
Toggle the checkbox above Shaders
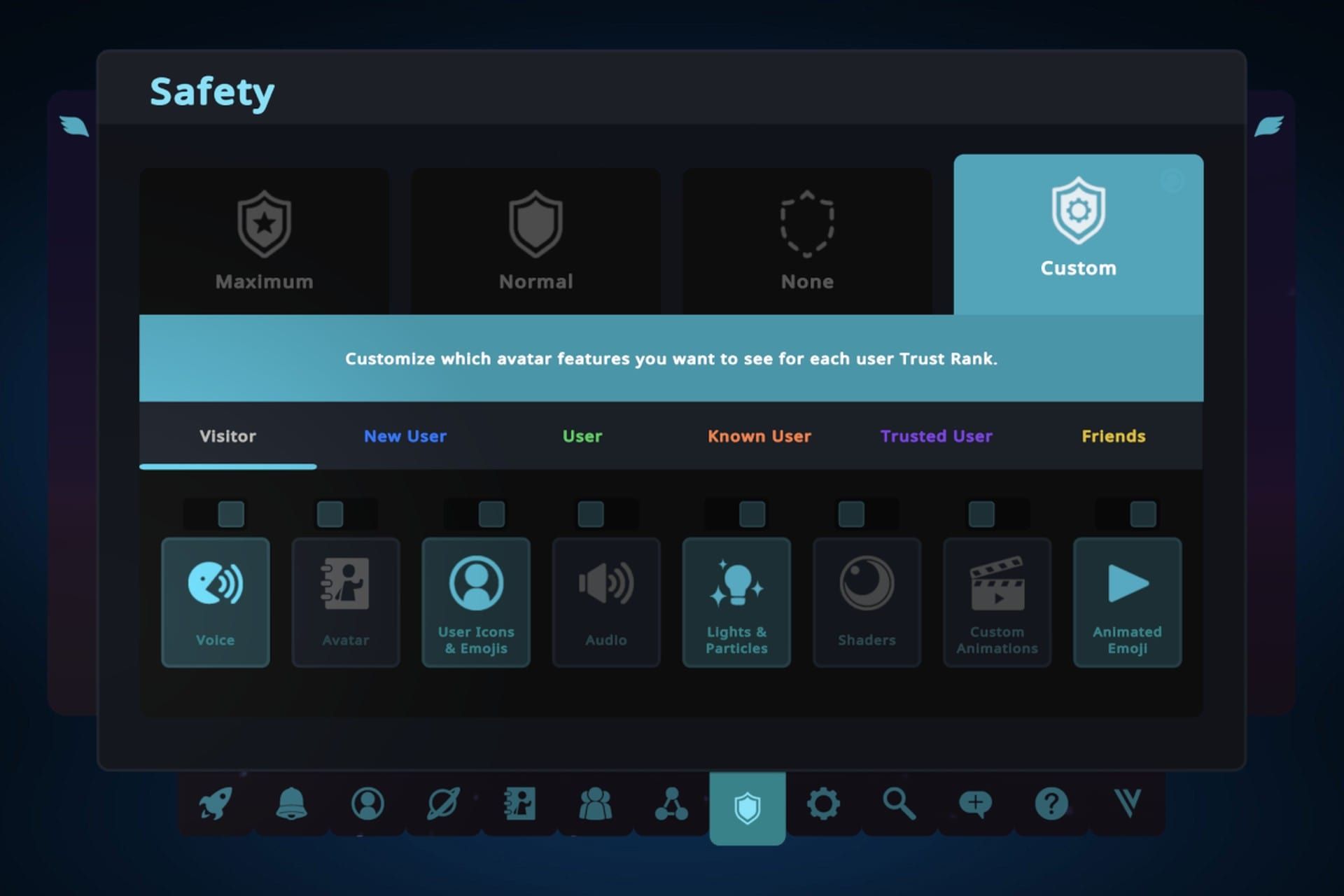click(x=850, y=514)
